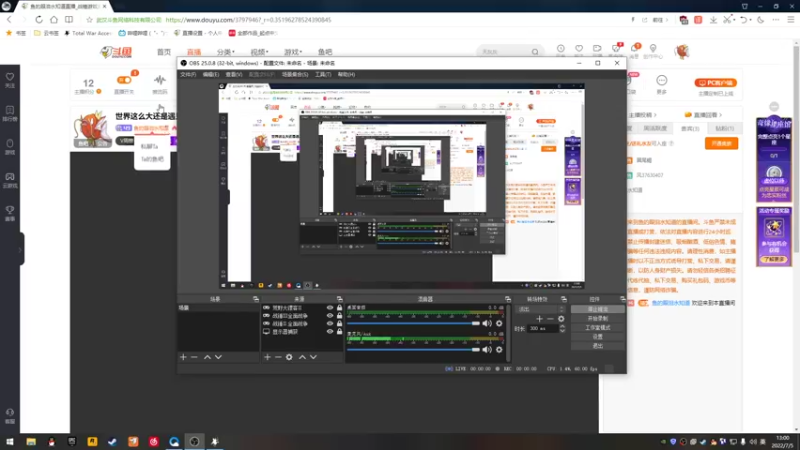Screen dimensions: 800x450
Task: Mute the desktop audio channel
Action: [487, 323]
